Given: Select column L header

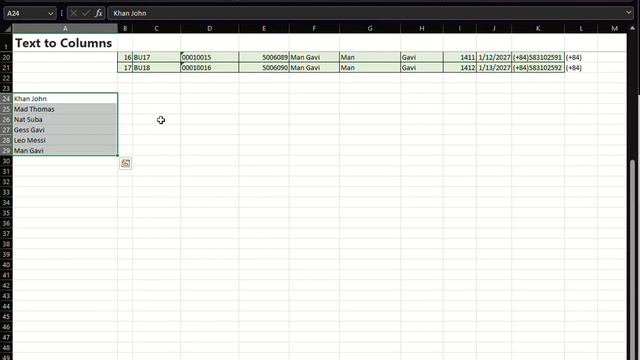Looking at the screenshot, I should [581, 28].
